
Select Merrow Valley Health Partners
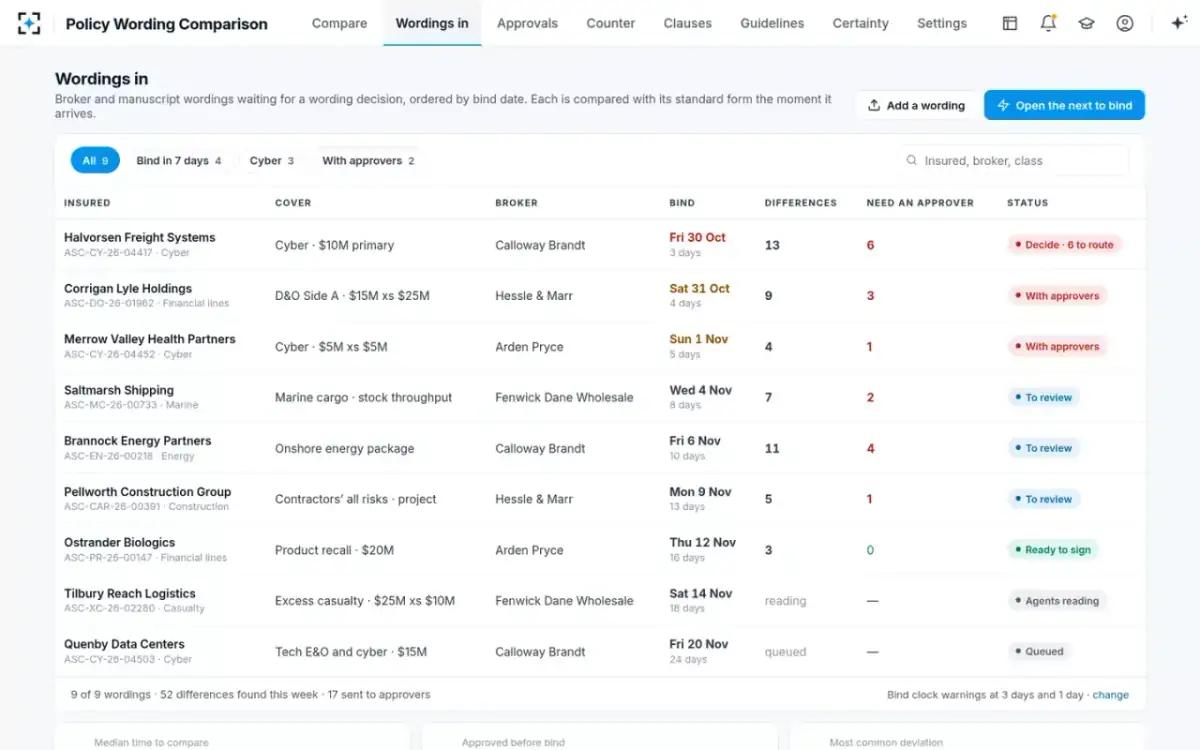pyautogui.click(x=600, y=347)
